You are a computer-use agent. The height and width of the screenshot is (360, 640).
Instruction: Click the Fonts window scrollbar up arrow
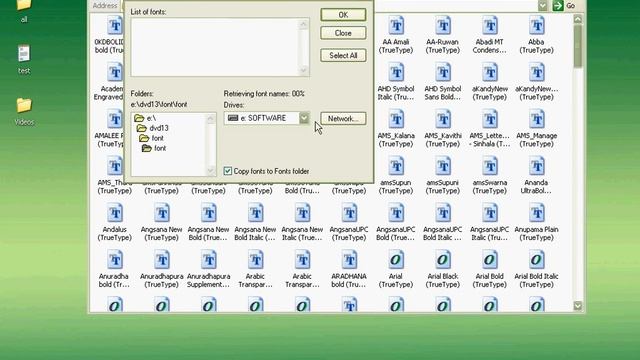[578, 19]
